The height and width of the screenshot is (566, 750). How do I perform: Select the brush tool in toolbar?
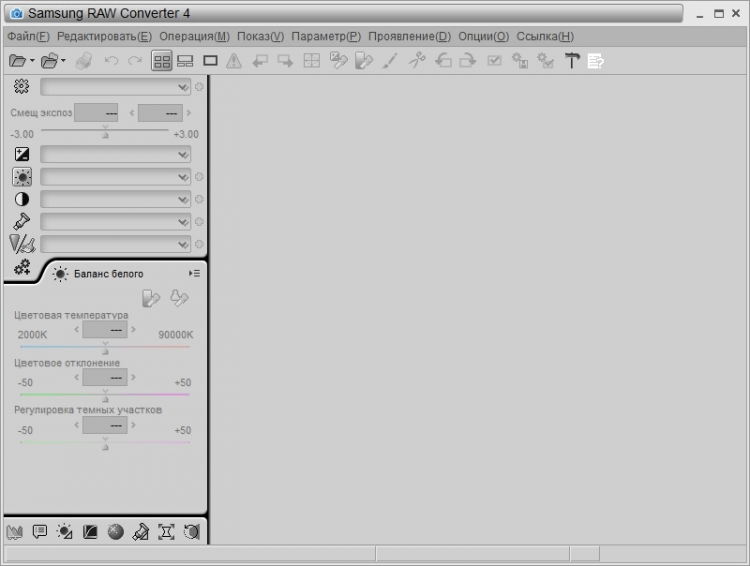click(390, 61)
